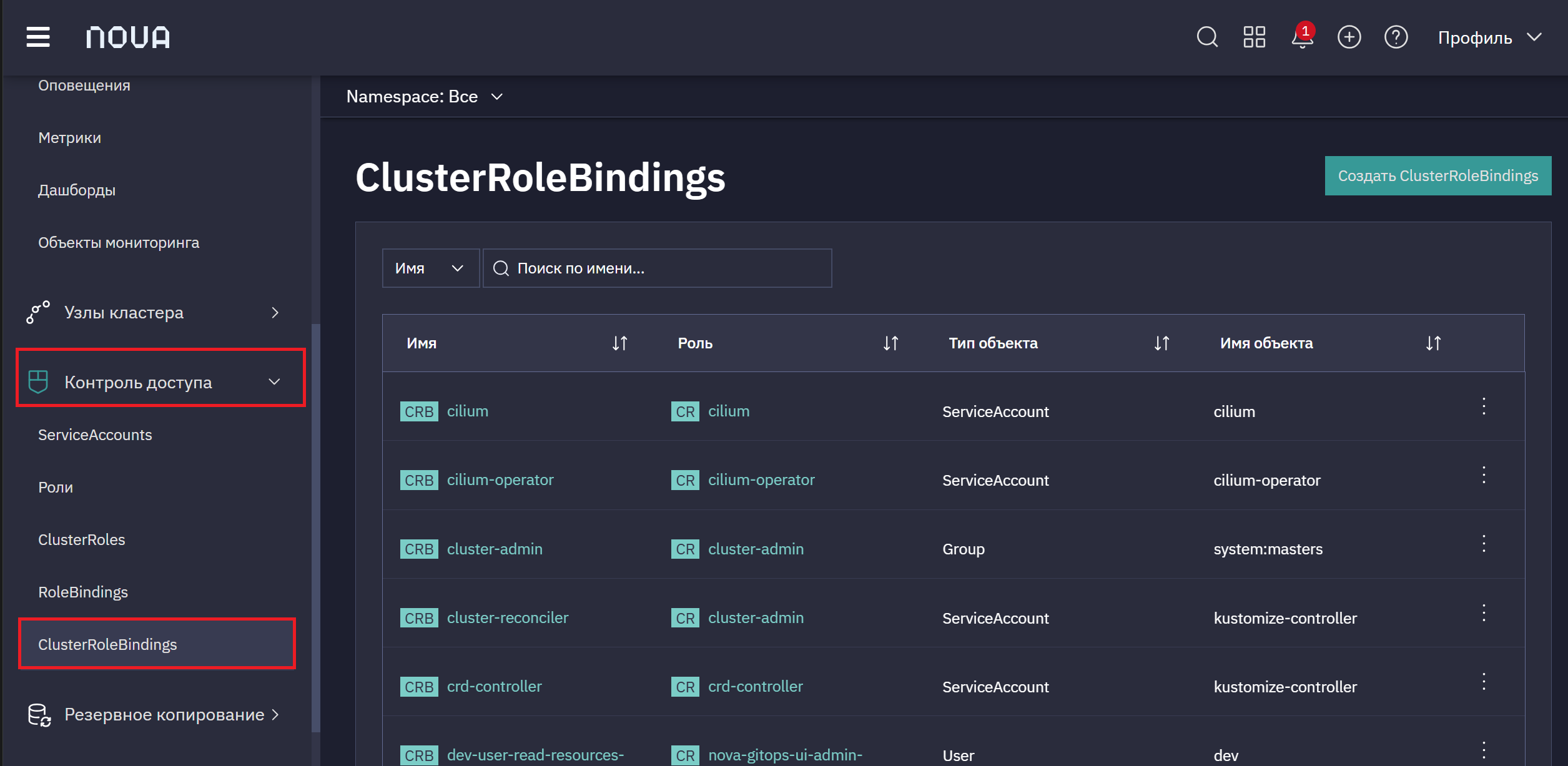Open the Namespace: Все selector

pyautogui.click(x=425, y=97)
